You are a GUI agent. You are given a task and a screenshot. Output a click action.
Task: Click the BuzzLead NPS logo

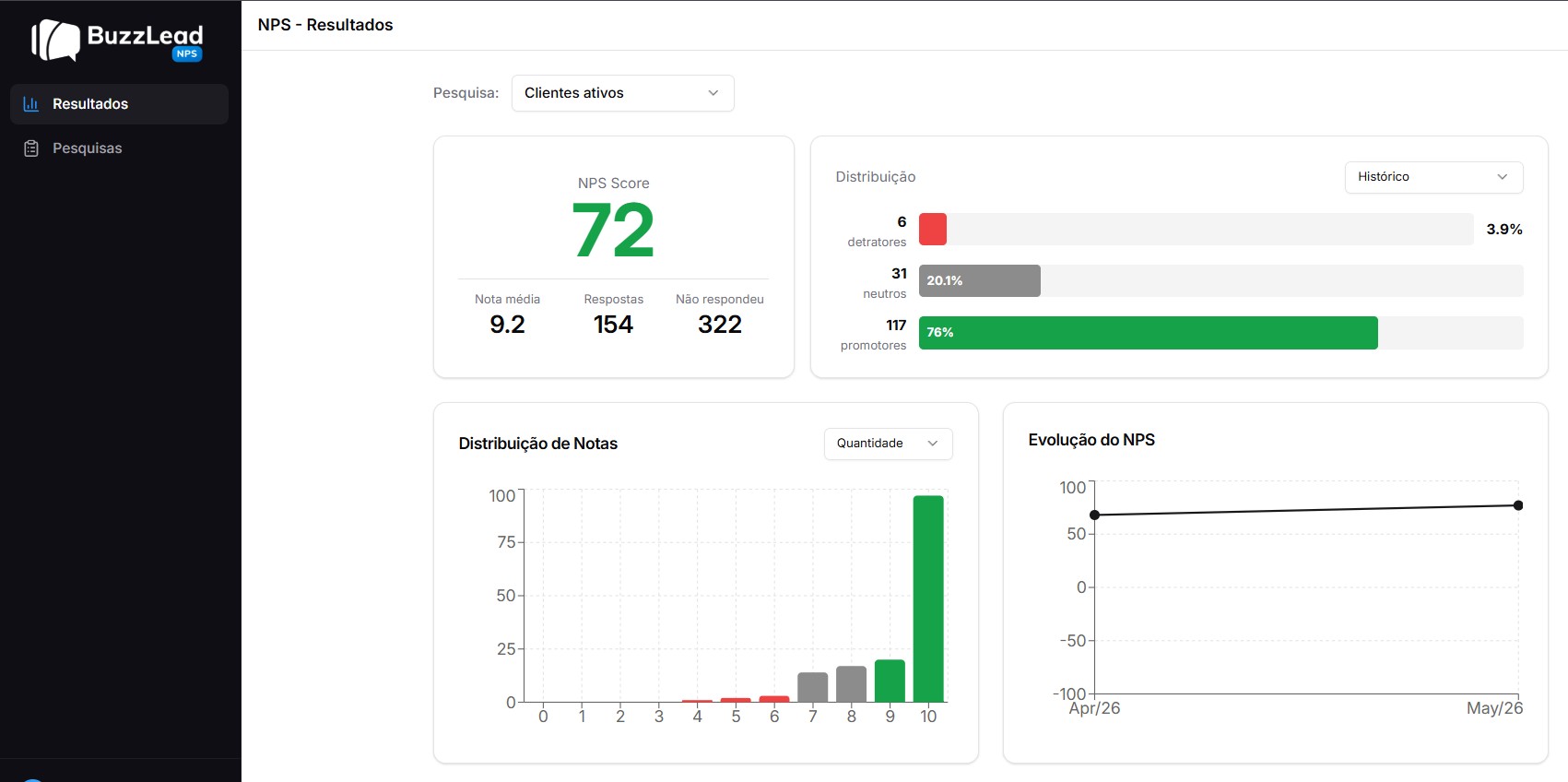click(117, 41)
